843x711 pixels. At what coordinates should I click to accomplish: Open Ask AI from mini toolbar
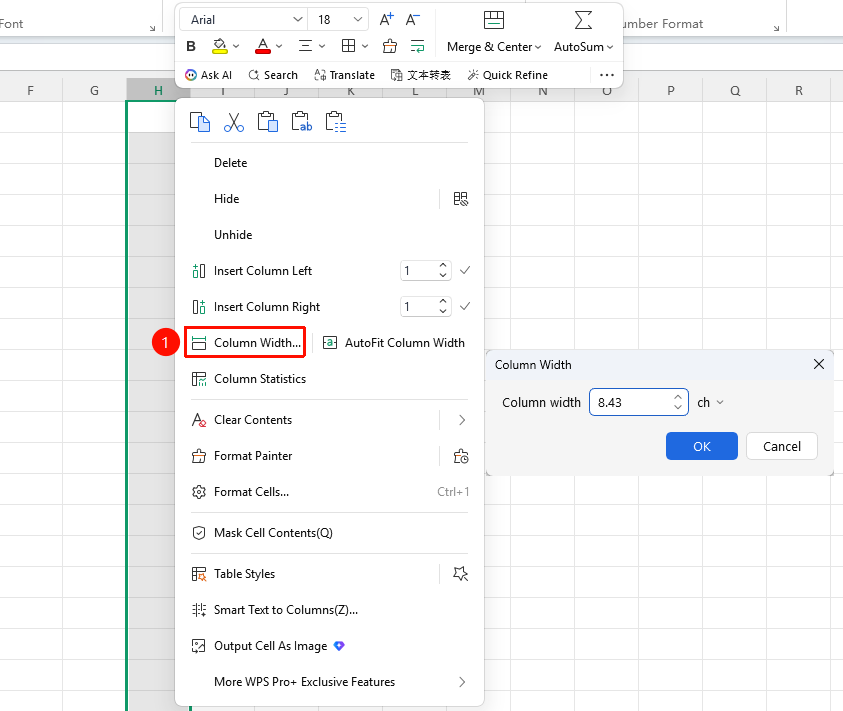[x=208, y=75]
